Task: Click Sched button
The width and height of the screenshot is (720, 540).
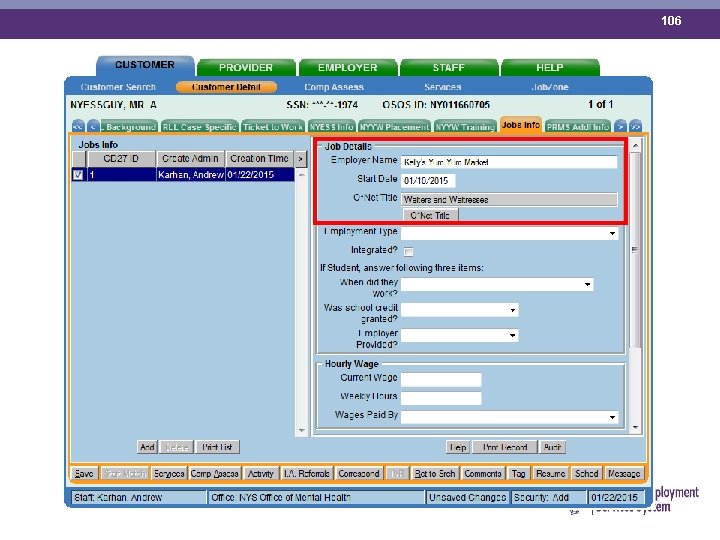Action: pyautogui.click(x=587, y=473)
